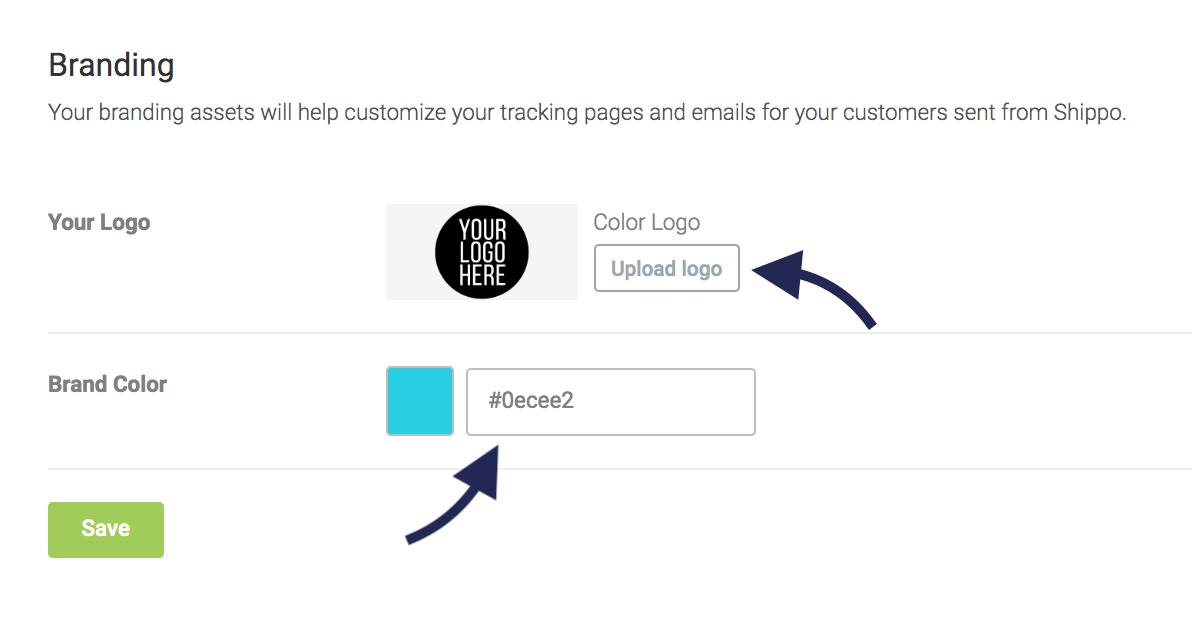Image resolution: width=1192 pixels, height=644 pixels.
Task: Save the branding settings
Action: (x=105, y=529)
